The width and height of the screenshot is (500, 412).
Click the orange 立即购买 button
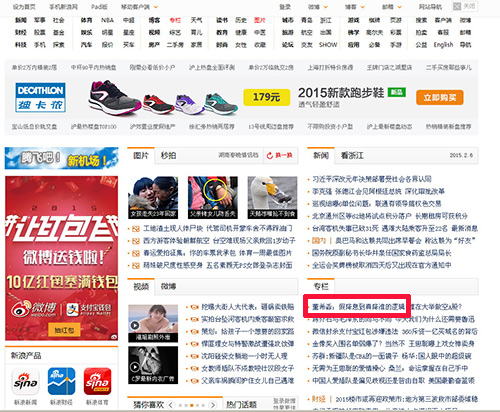[440, 97]
